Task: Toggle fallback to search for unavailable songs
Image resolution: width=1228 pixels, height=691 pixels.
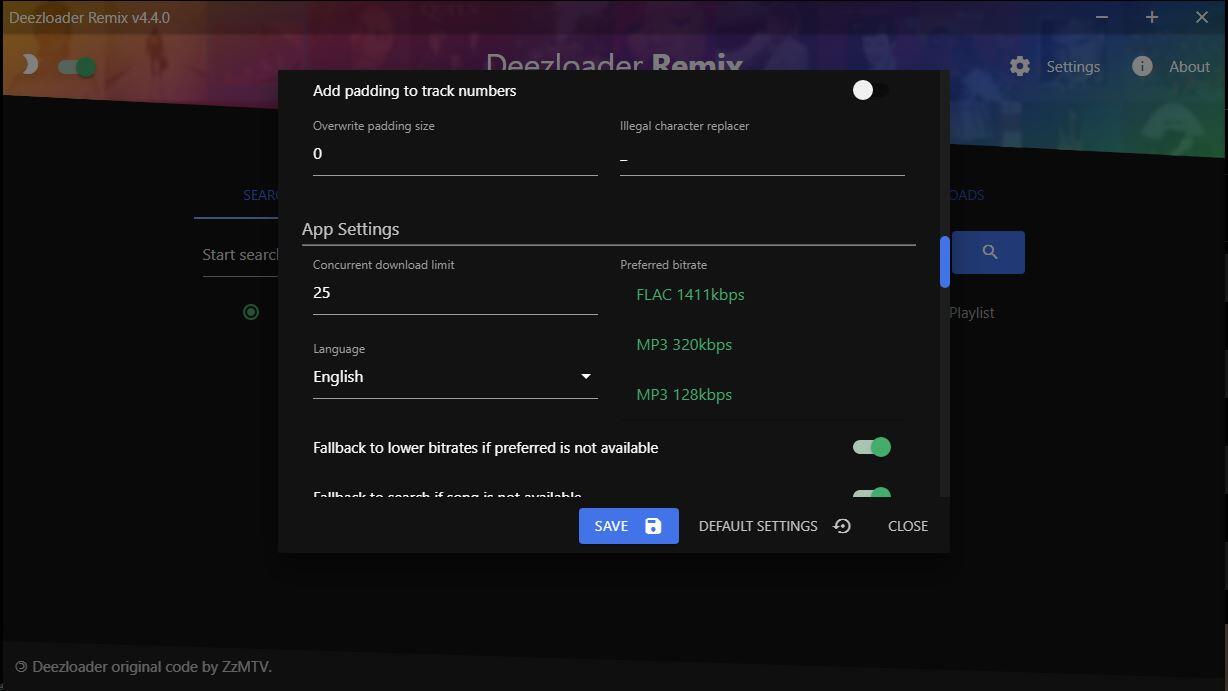Action: (871, 494)
